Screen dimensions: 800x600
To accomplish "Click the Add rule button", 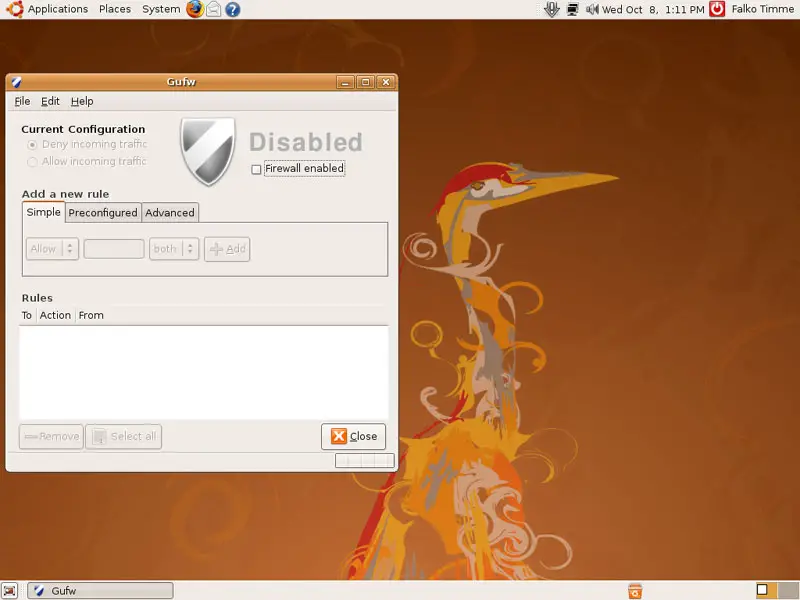I will point(227,249).
